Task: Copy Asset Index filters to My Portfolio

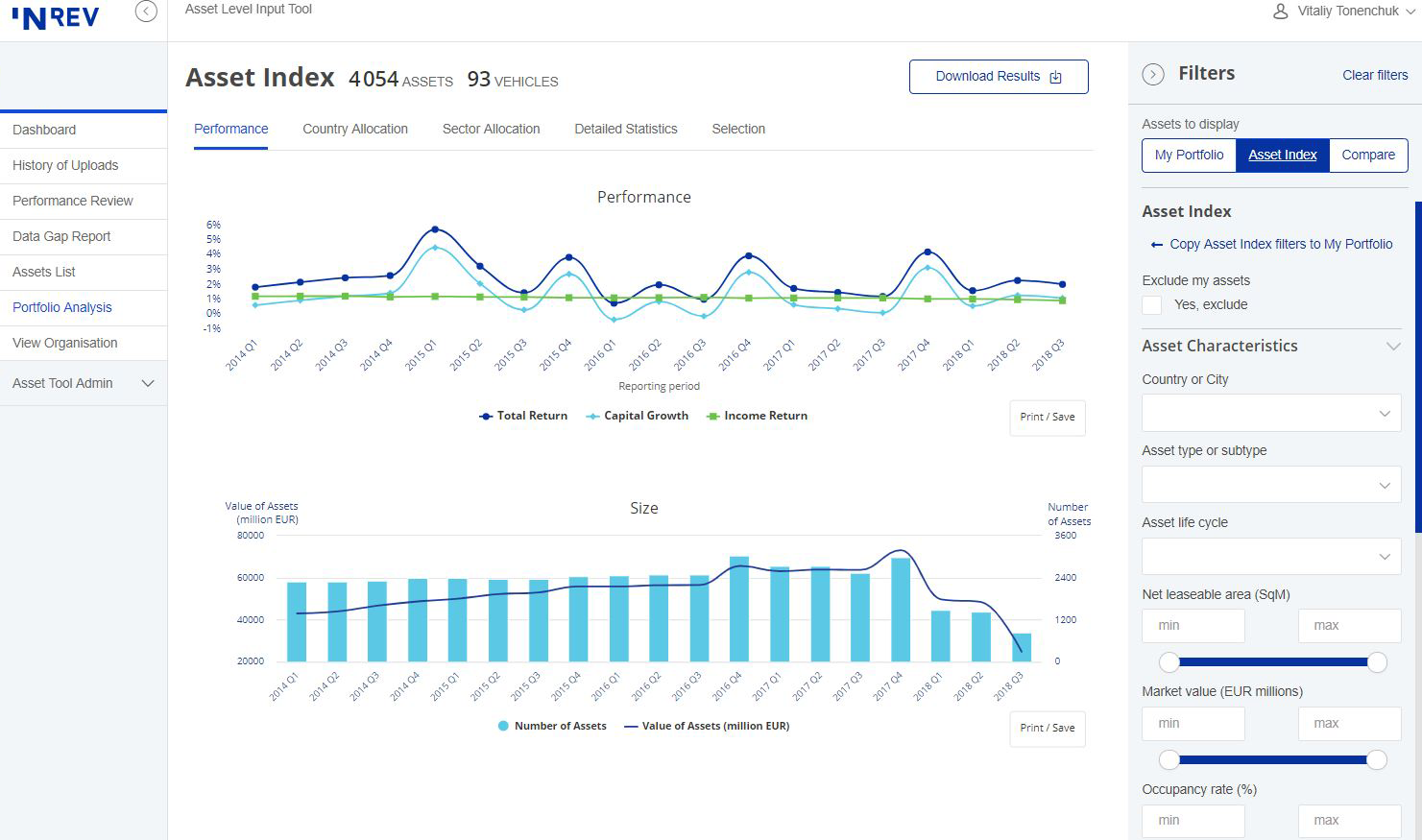Action: point(1270,244)
